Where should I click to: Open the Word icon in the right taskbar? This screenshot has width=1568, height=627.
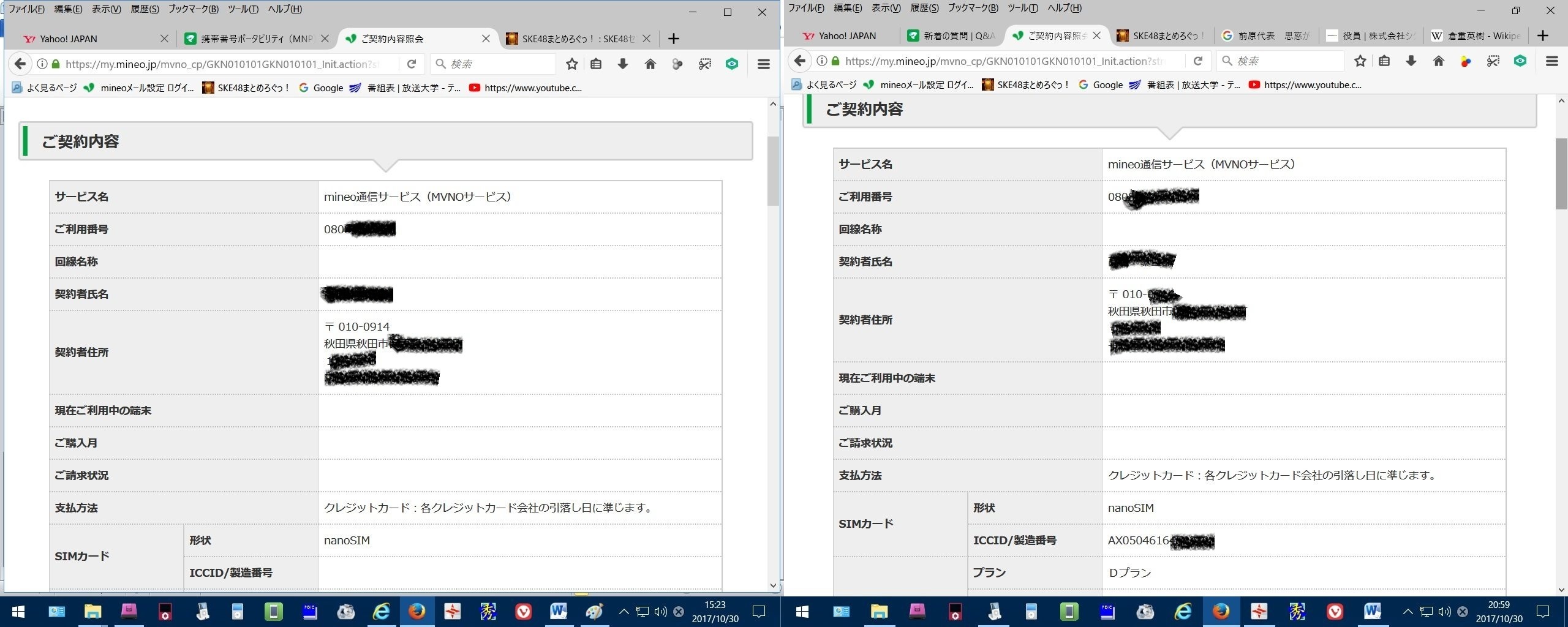tap(1371, 611)
